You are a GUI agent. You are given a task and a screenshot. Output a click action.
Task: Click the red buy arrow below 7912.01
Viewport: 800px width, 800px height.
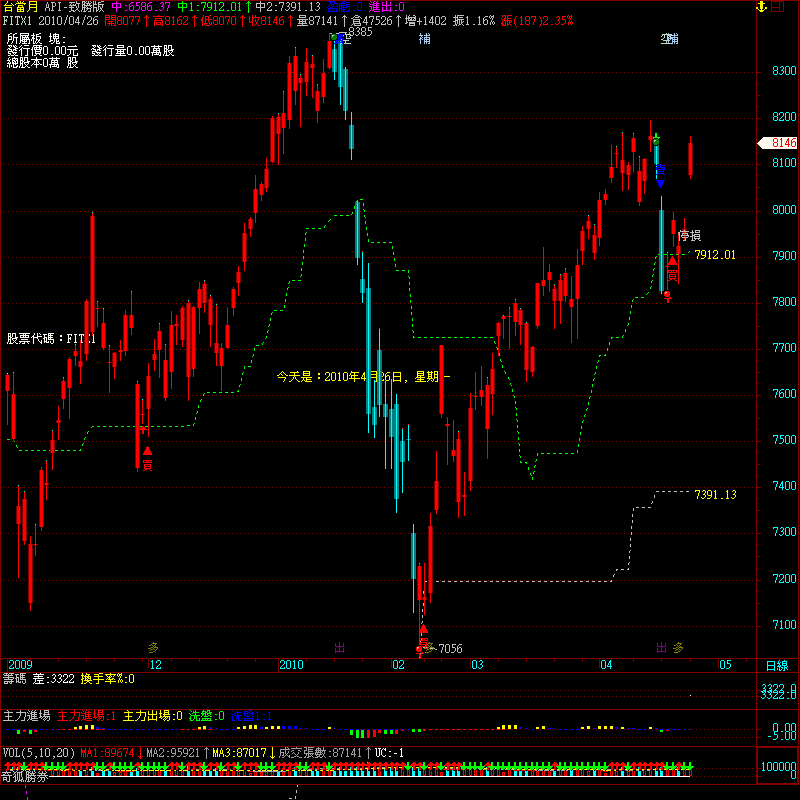click(673, 261)
